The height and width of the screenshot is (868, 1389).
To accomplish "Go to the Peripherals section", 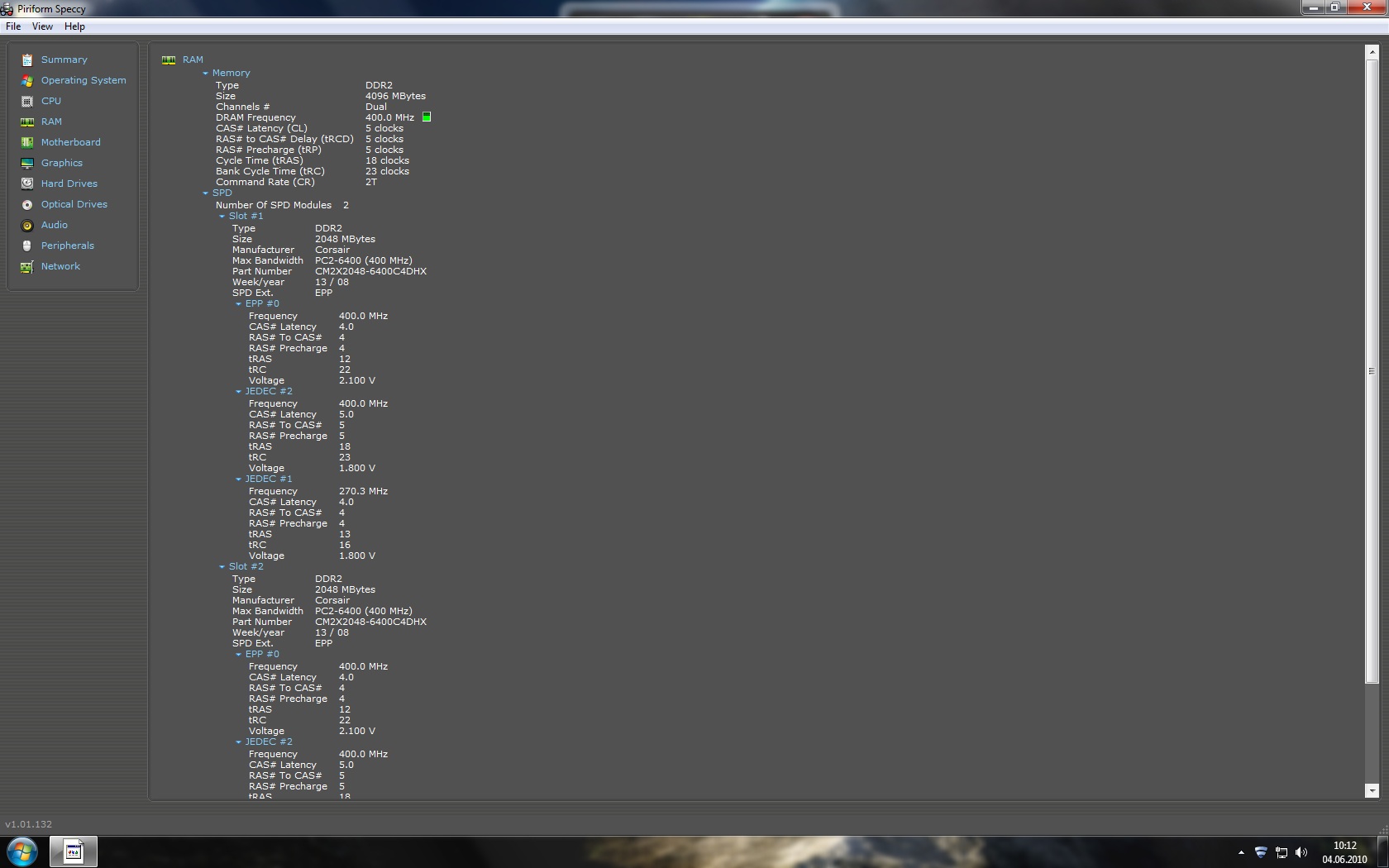I will 68,246.
